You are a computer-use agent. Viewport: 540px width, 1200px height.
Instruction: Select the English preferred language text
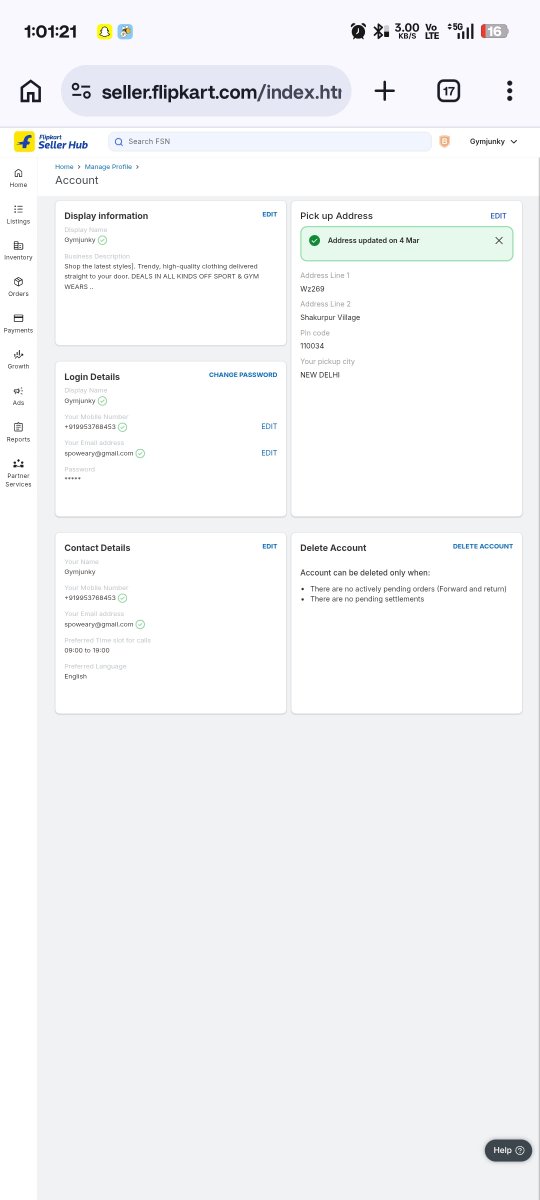point(76,676)
